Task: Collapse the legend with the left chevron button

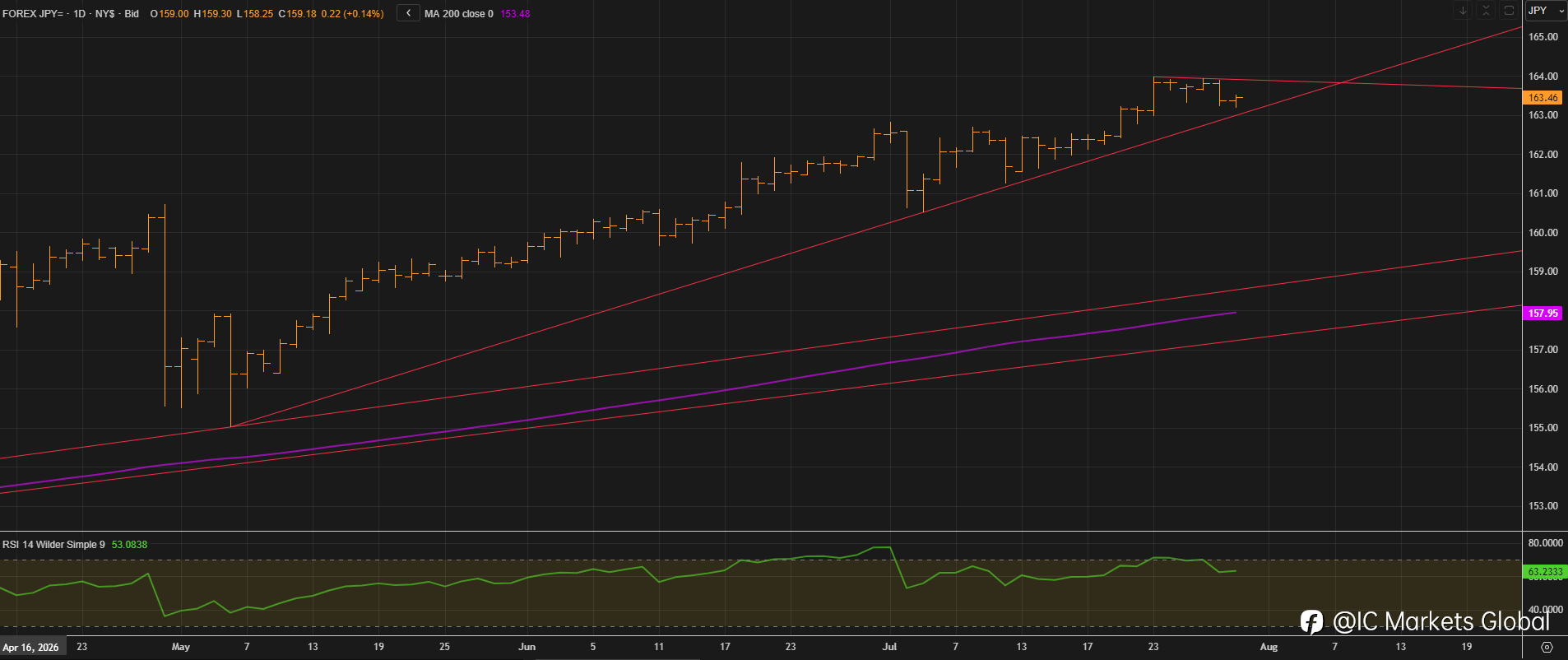Action: pos(408,13)
